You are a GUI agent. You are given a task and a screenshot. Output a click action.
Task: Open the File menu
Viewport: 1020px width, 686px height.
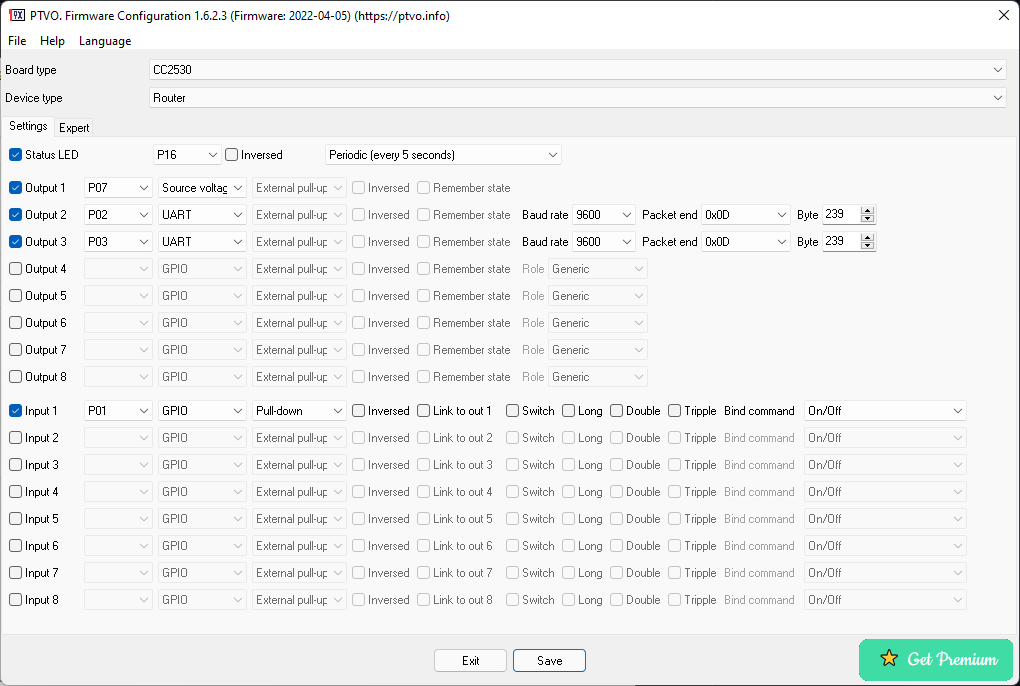[x=16, y=41]
